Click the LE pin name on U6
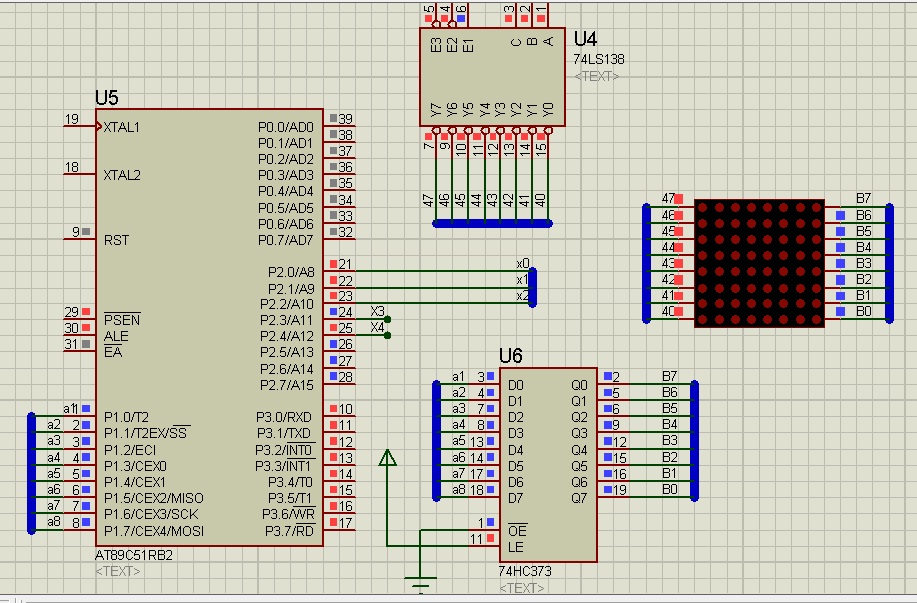The width and height of the screenshot is (917, 603). click(x=516, y=547)
